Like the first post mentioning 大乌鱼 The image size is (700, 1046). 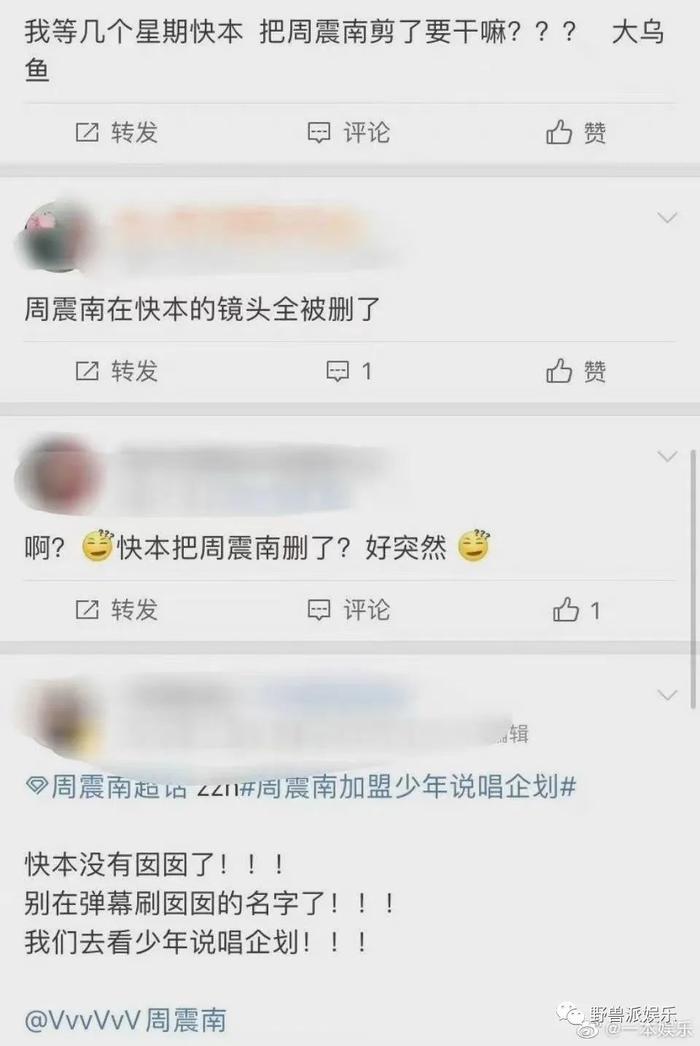pyautogui.click(x=576, y=132)
